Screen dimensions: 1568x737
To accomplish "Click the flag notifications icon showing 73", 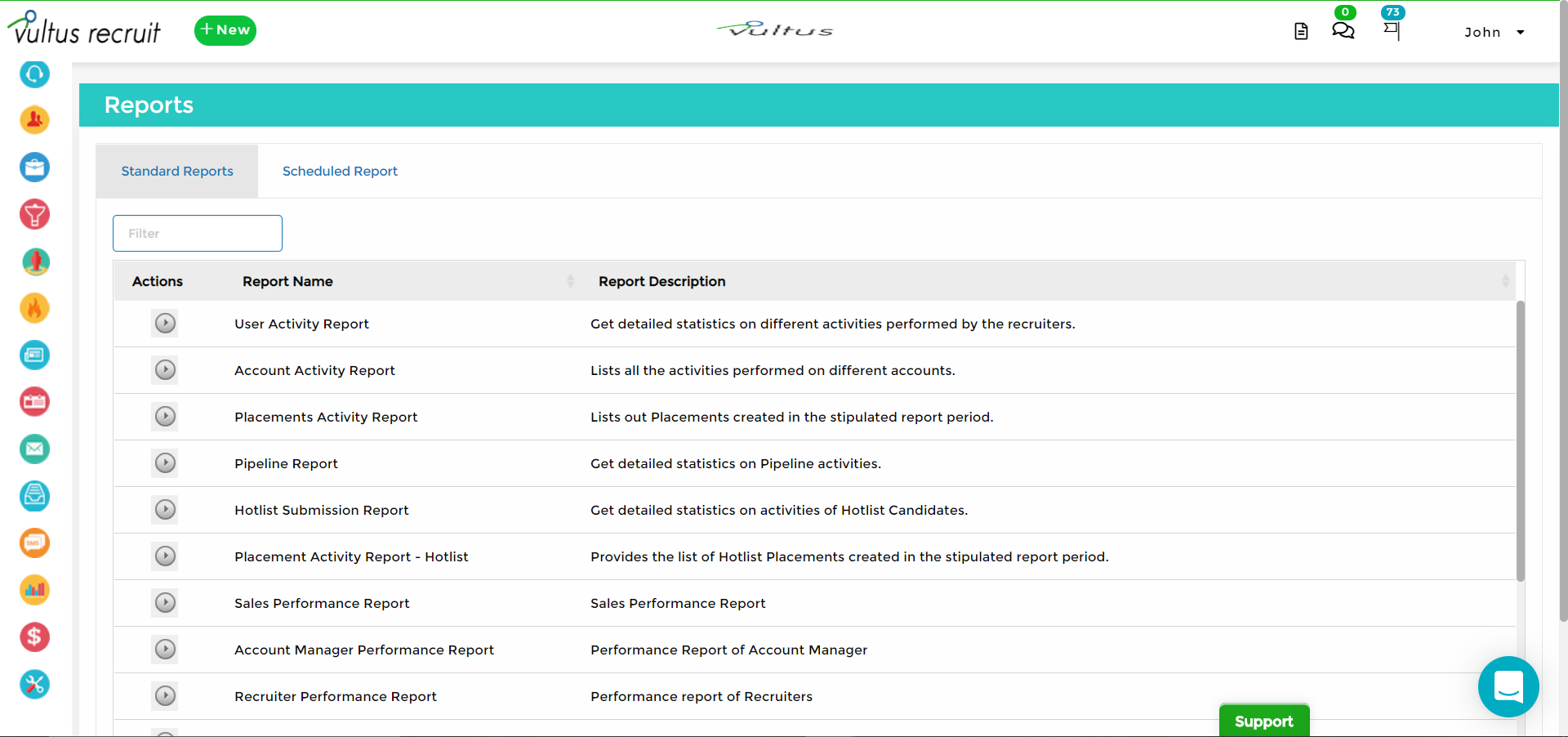I will pos(1392,31).
